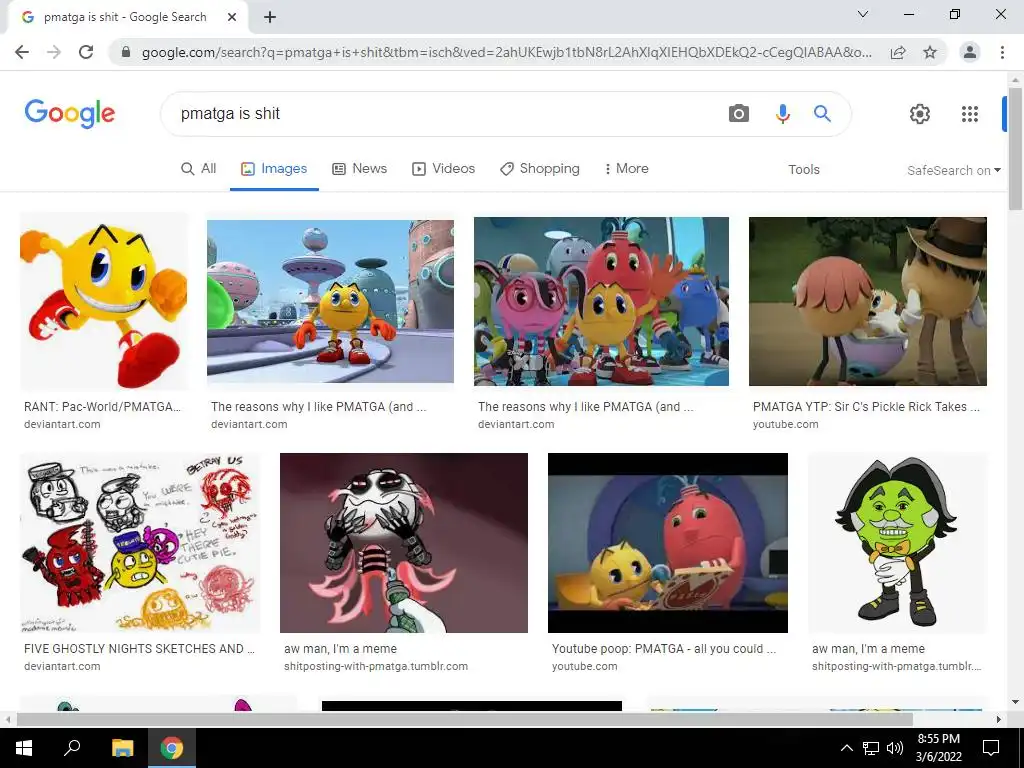Click the tab search chevron in title bar
The height and width of the screenshot is (768, 1024).
coord(863,14)
